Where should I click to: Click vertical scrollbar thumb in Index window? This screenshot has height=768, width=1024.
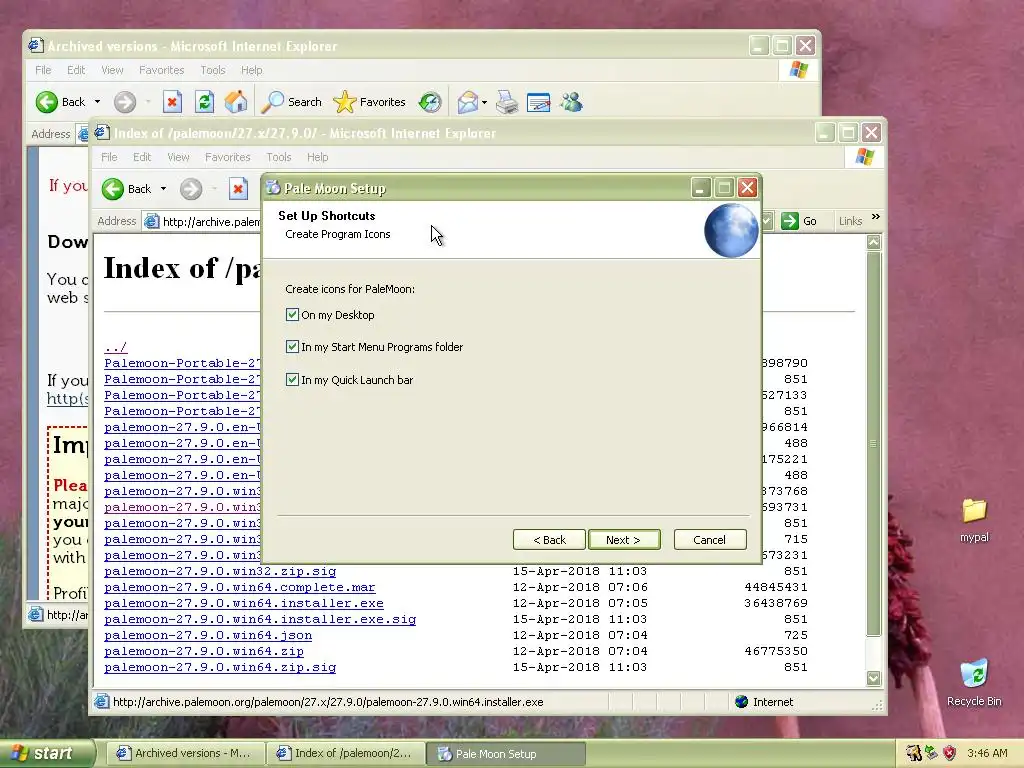(x=874, y=443)
